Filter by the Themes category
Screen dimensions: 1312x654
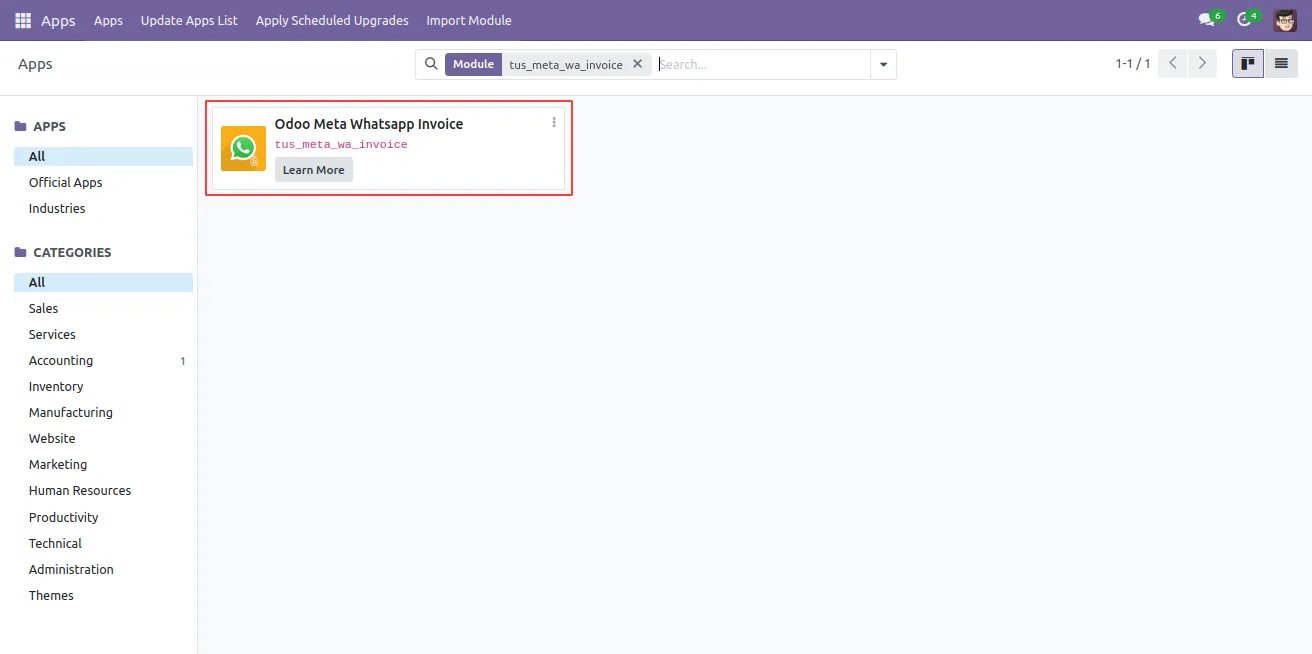pos(103,595)
